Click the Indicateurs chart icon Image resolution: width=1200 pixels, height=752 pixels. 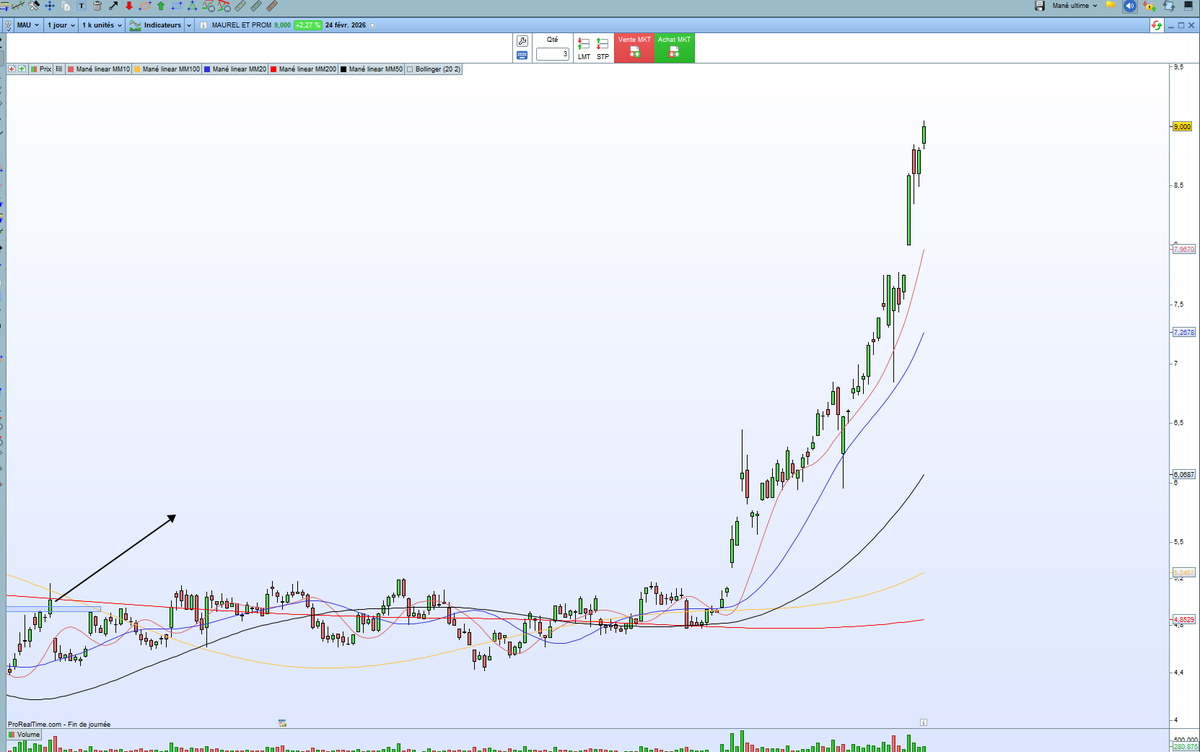click(135, 25)
